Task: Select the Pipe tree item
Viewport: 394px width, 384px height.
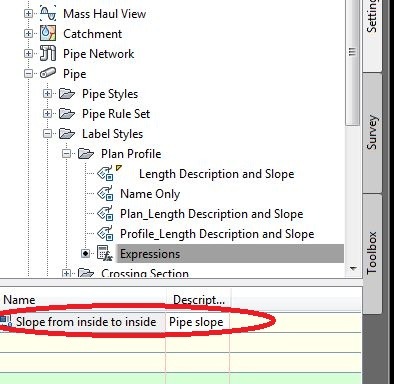Action: [75, 74]
